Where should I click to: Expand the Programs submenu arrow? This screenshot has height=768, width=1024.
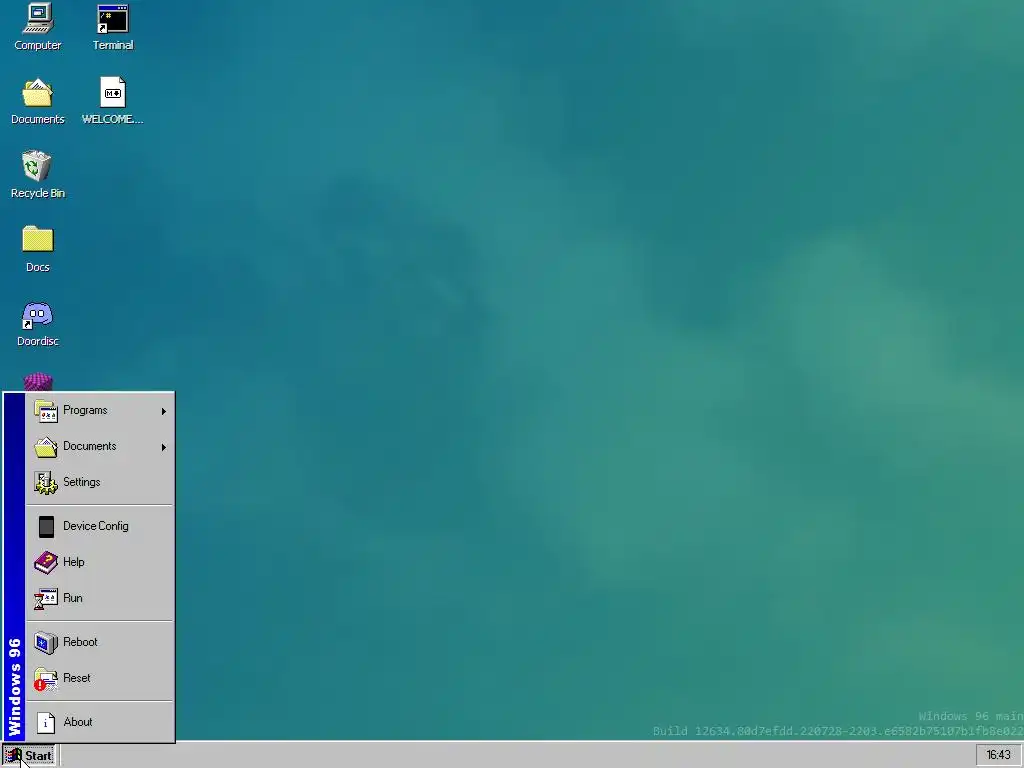tap(163, 411)
